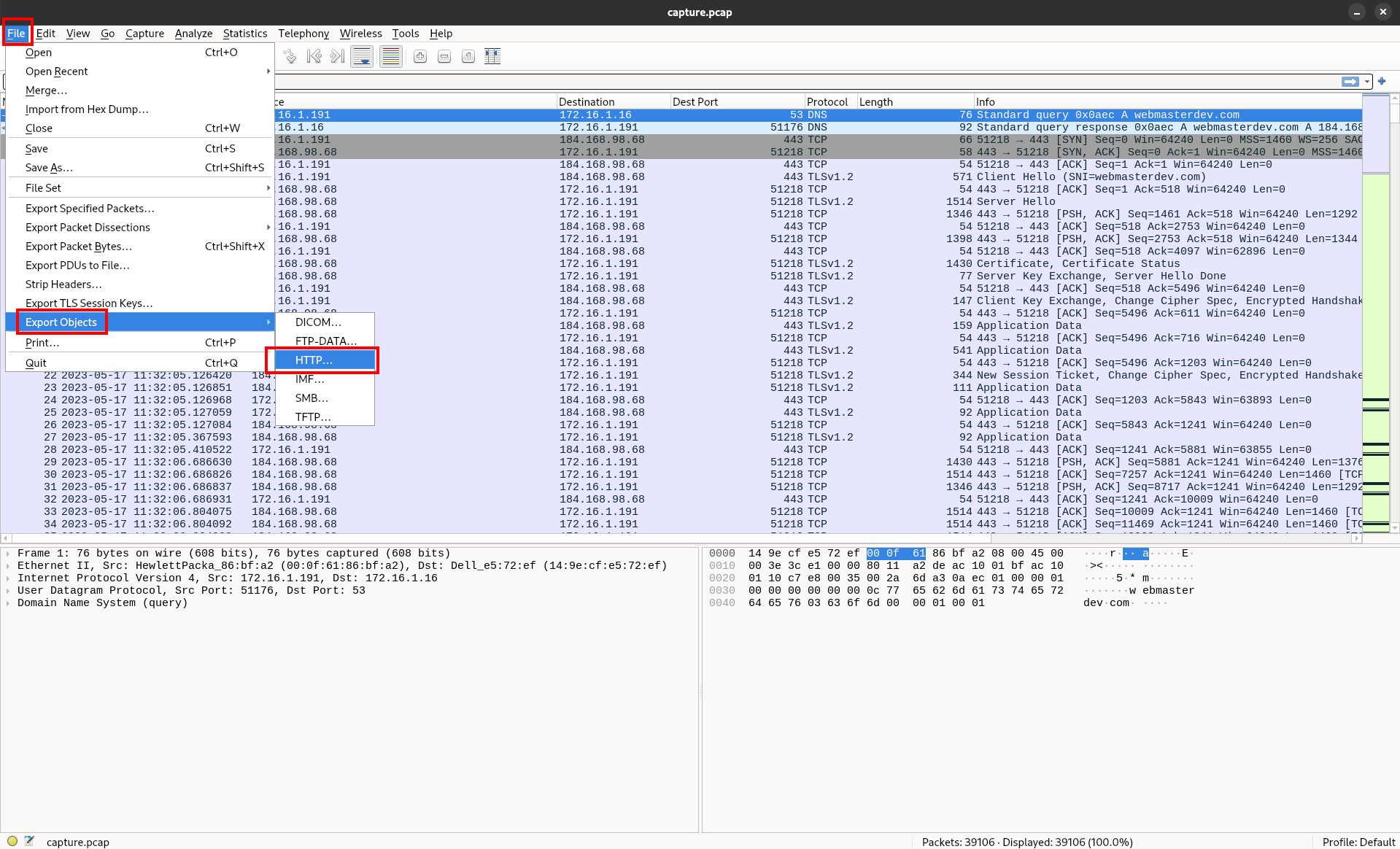Open the Help menu
Image resolution: width=1400 pixels, height=849 pixels.
coord(441,33)
